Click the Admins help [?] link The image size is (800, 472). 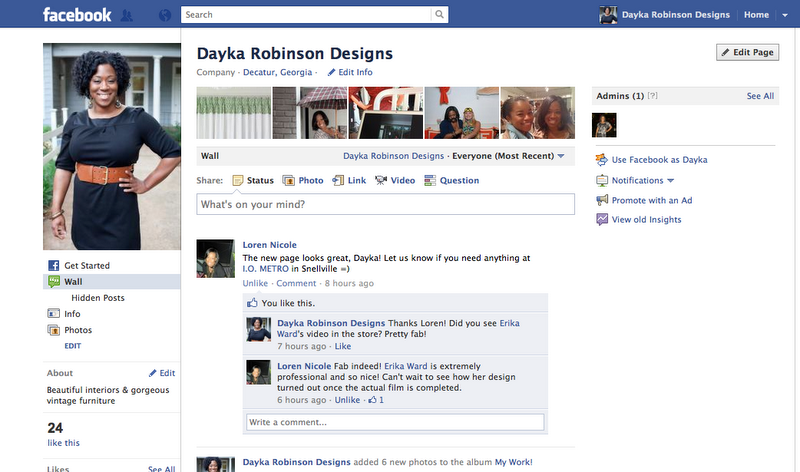653,96
